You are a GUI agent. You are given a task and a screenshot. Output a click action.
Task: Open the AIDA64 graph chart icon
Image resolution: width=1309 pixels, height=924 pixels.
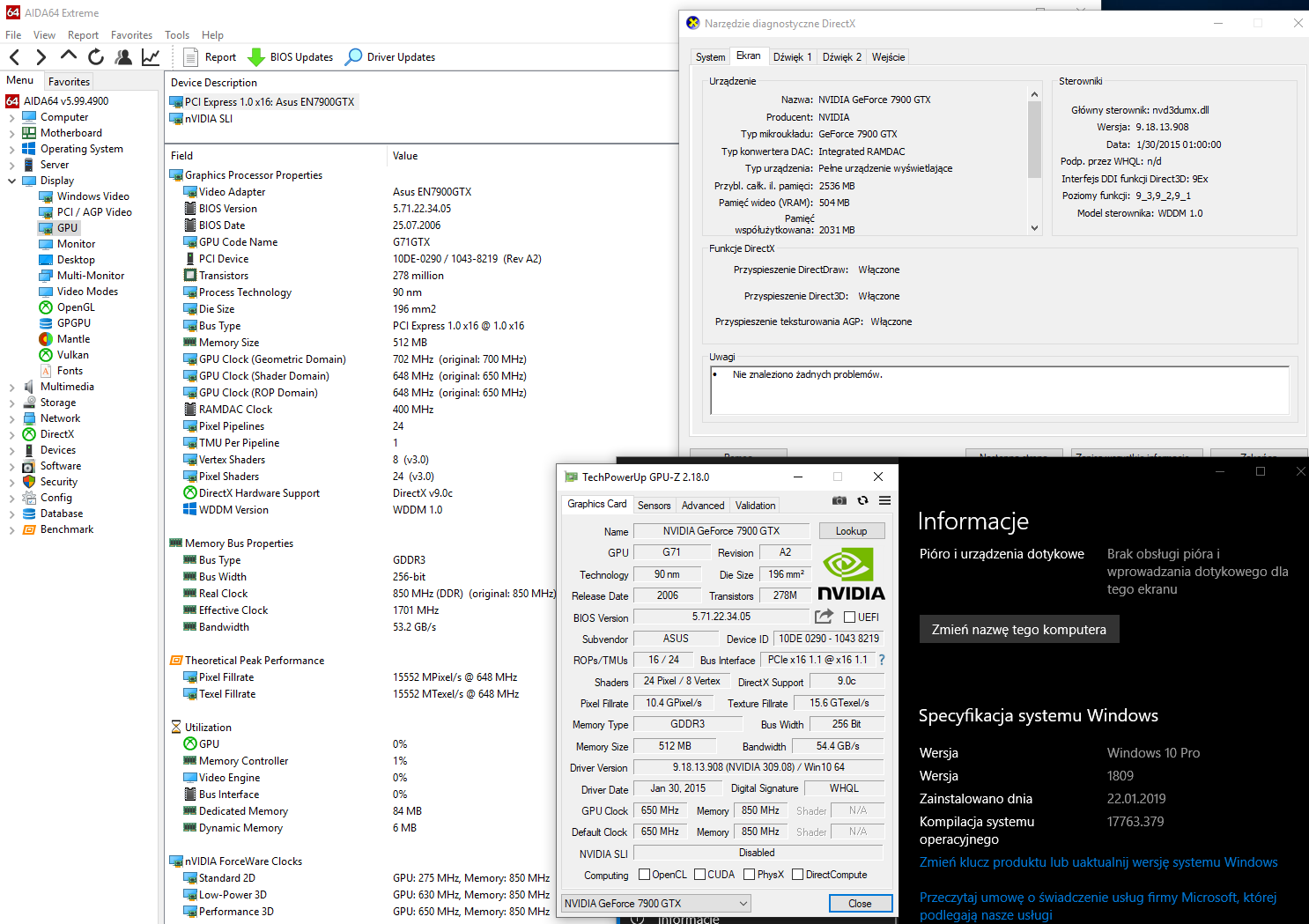[x=151, y=57]
